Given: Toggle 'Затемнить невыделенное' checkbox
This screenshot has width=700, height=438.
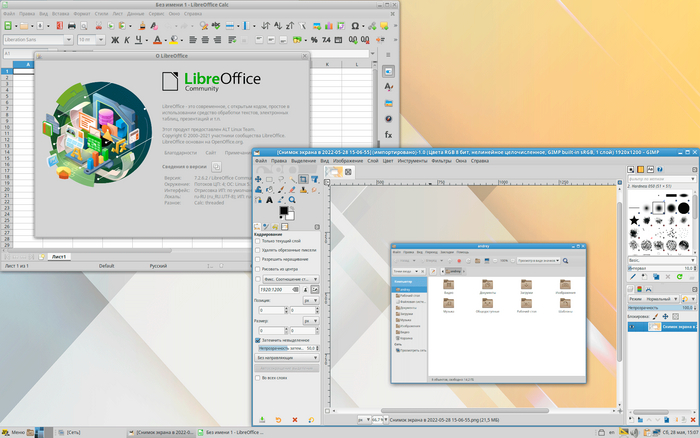Looking at the screenshot, I should coord(257,340).
